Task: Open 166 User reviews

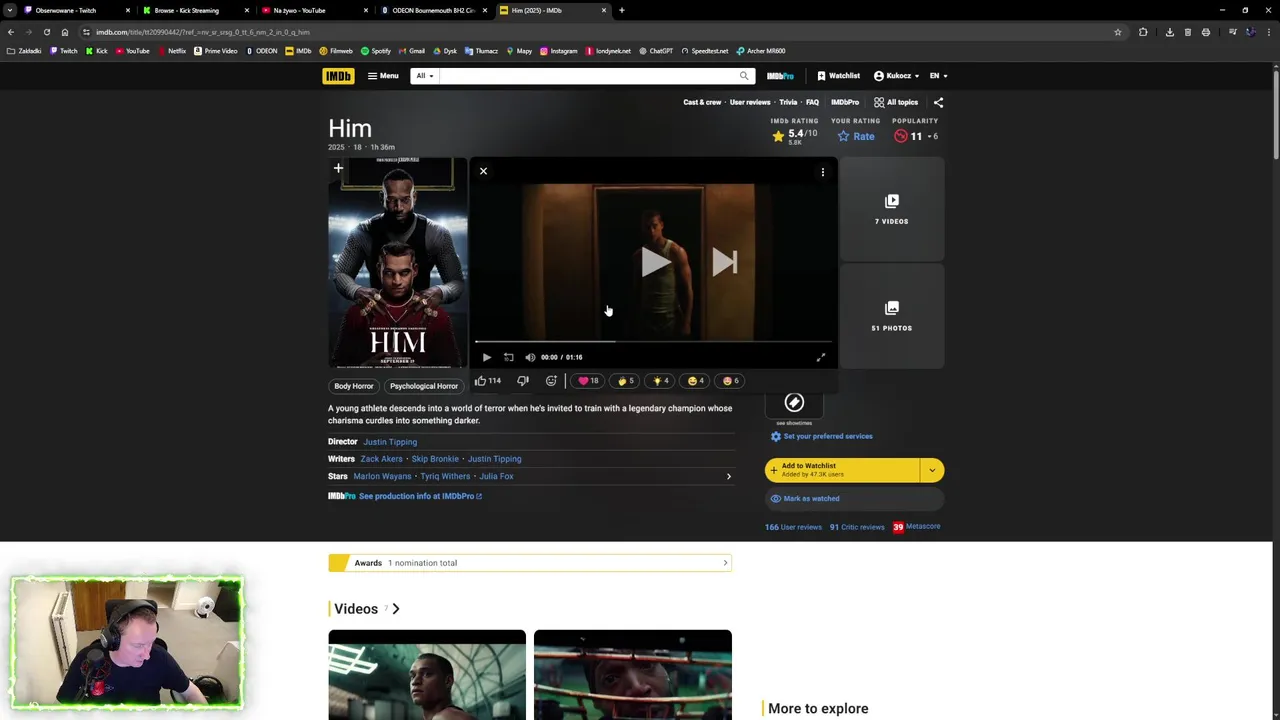Action: point(793,527)
